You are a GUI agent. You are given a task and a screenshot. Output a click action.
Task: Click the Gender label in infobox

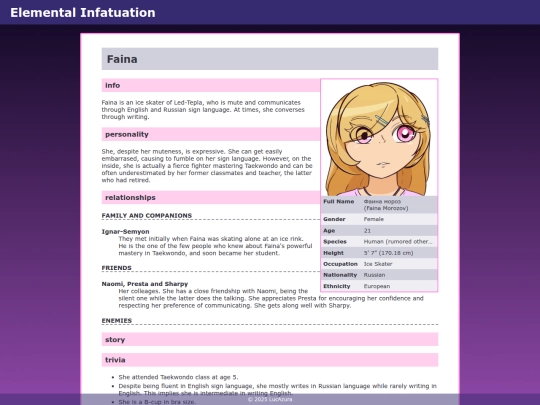334,219
